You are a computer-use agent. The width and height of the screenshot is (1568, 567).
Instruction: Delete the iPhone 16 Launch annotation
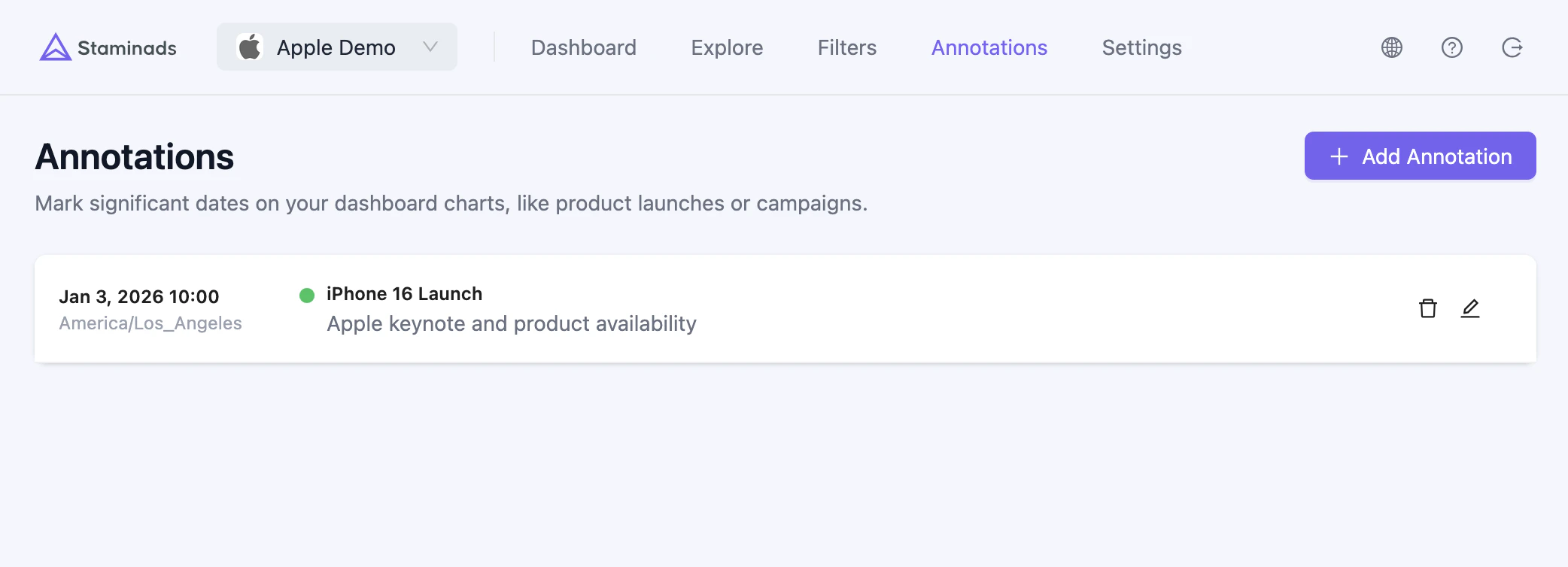tap(1428, 308)
